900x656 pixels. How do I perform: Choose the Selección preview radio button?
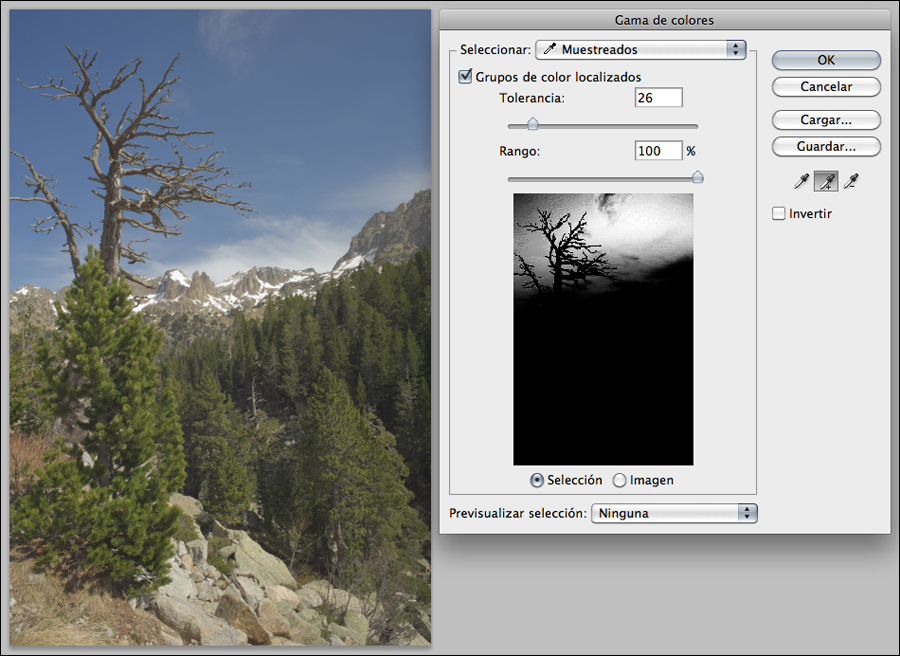point(537,480)
